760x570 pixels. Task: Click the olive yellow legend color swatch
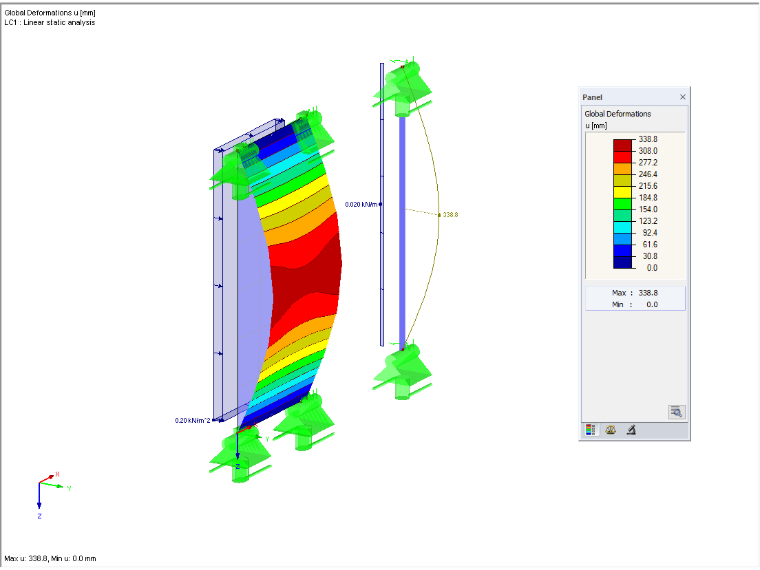(622, 180)
